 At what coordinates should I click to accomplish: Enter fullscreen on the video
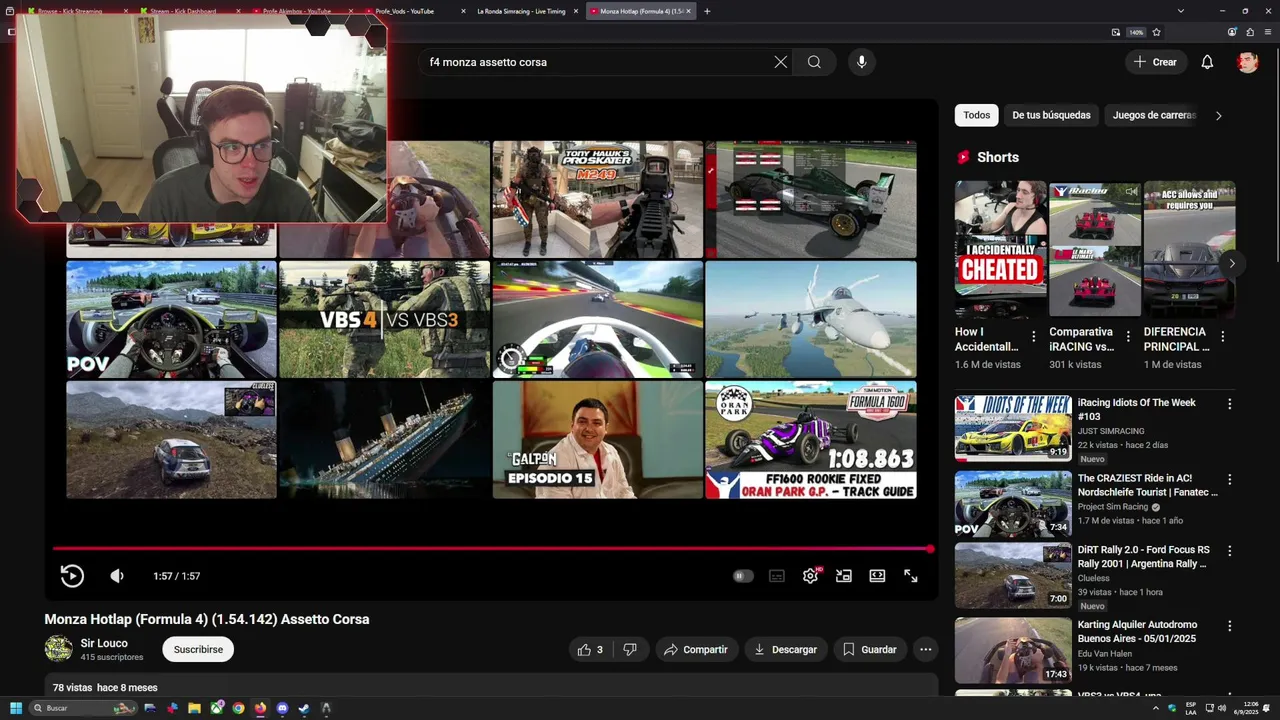(x=911, y=576)
